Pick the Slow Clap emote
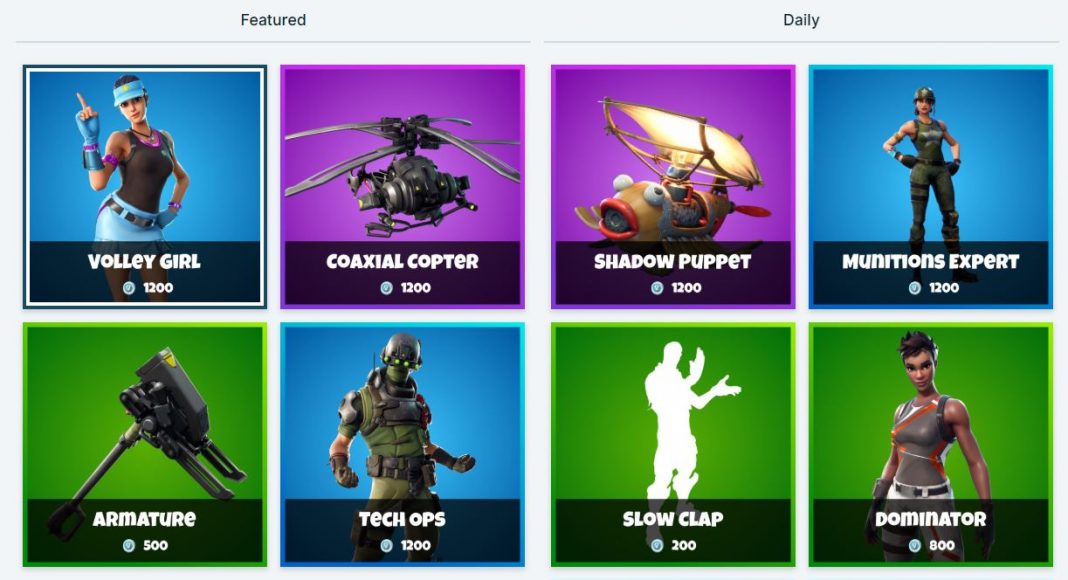The width and height of the screenshot is (1068, 580). 673,445
